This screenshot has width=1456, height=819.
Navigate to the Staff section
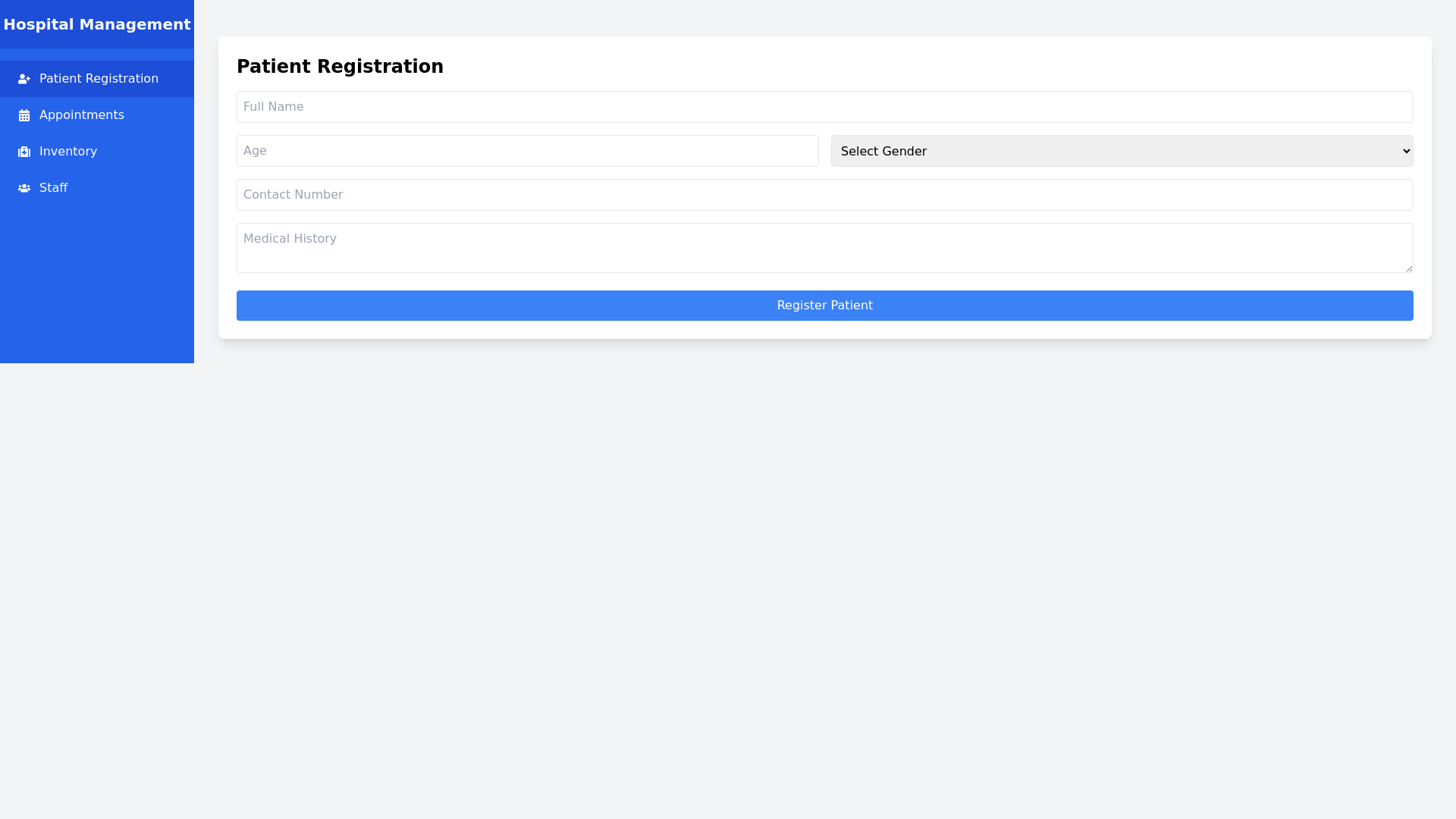point(53,188)
